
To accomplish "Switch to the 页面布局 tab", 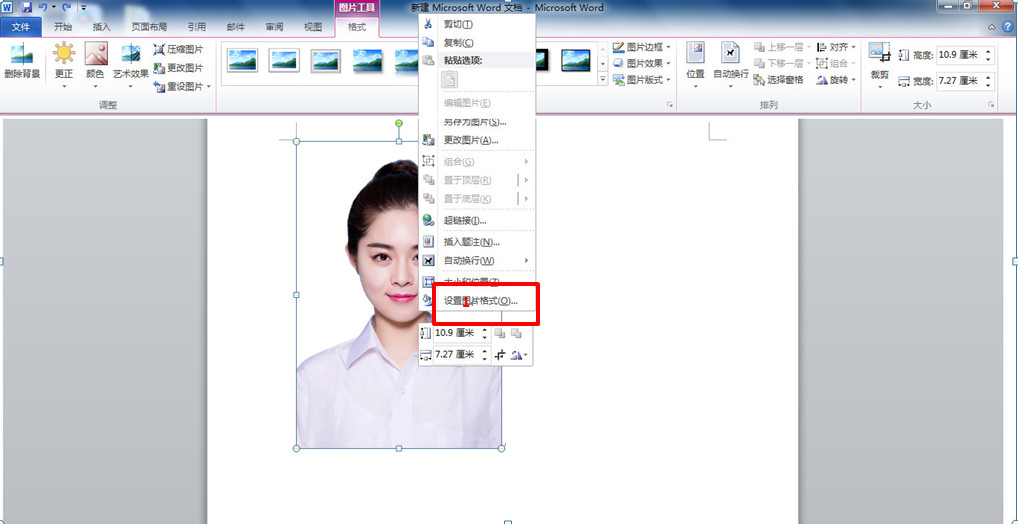I will tap(149, 27).
